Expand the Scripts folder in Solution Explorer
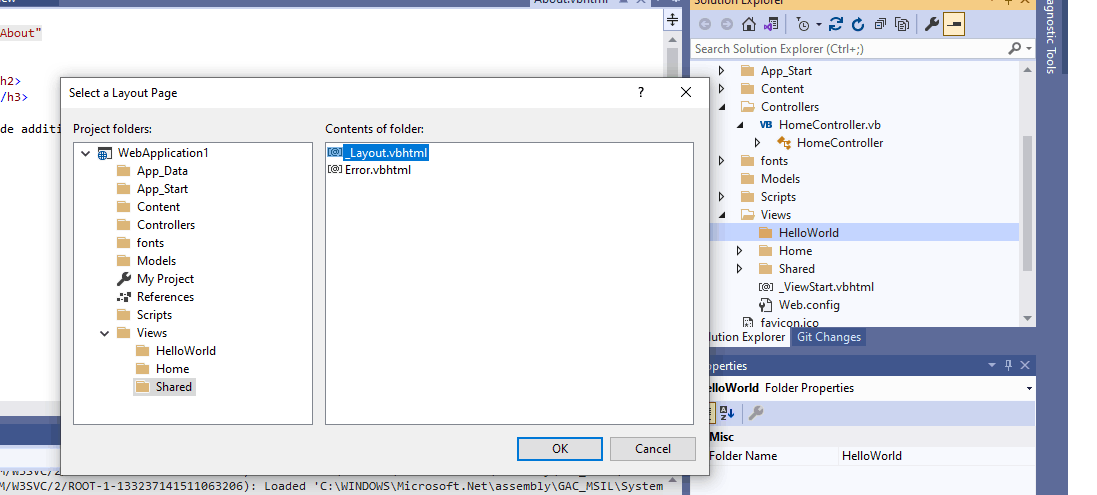1097x495 pixels. 722,196
